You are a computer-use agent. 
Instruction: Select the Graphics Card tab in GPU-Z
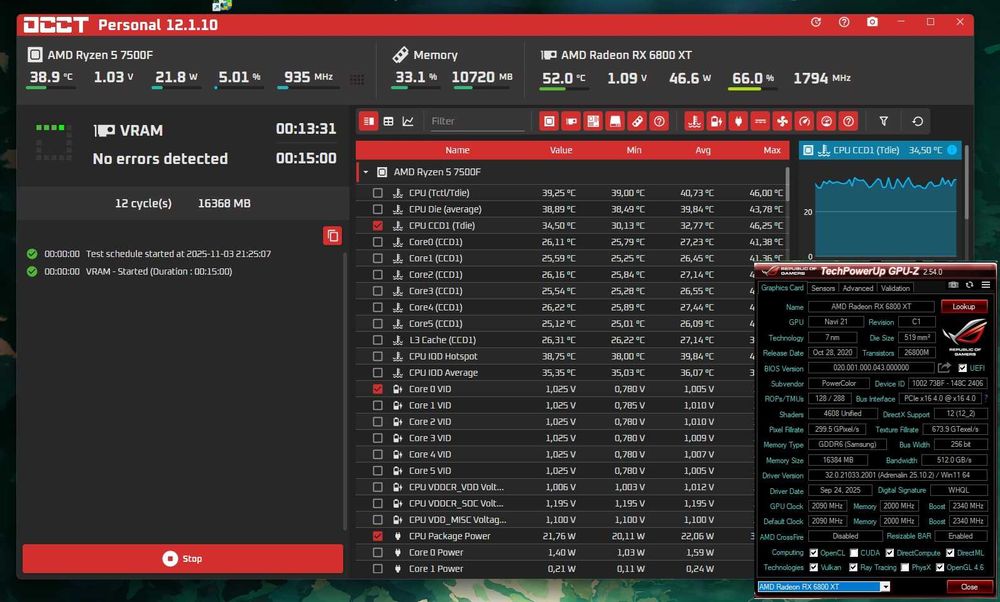[782, 288]
